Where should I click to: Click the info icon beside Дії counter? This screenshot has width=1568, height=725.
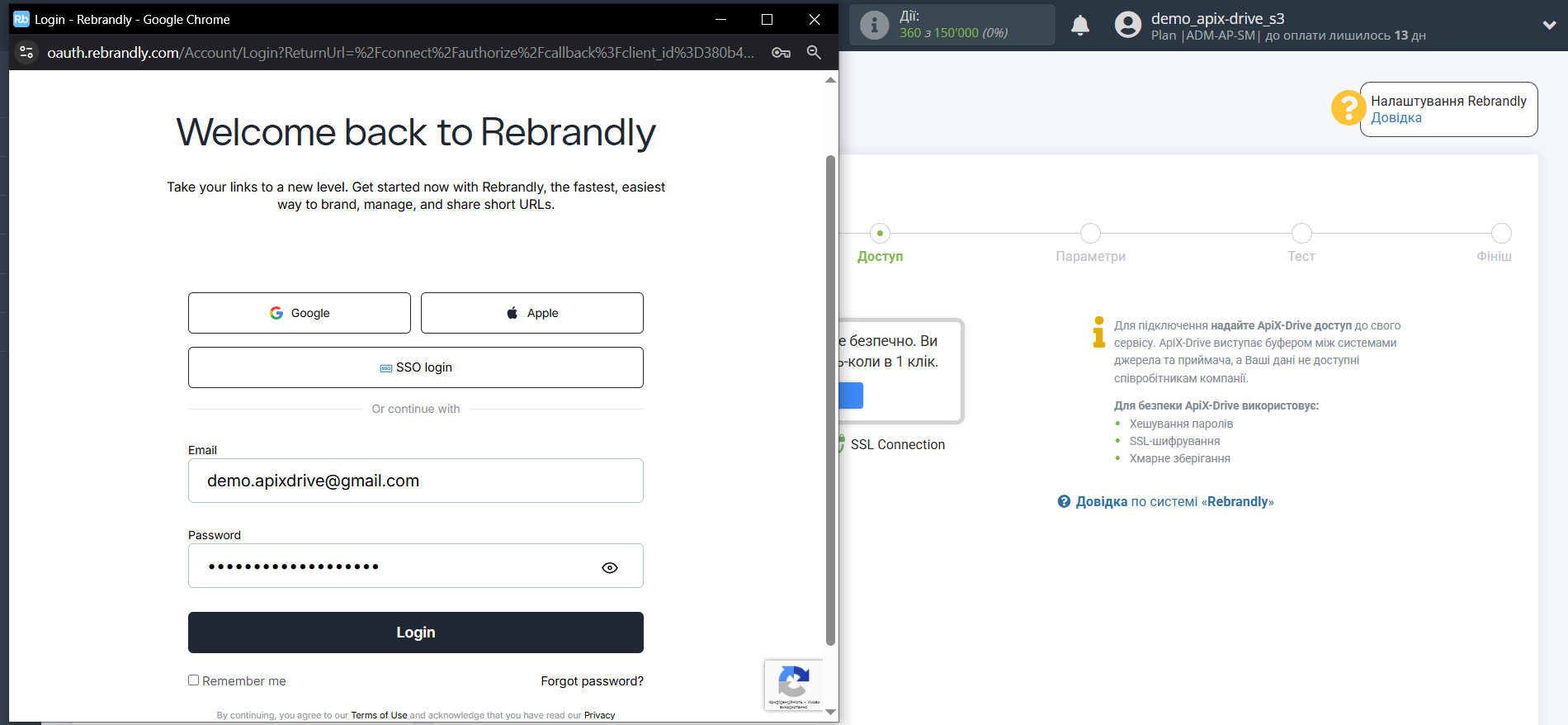tap(875, 25)
